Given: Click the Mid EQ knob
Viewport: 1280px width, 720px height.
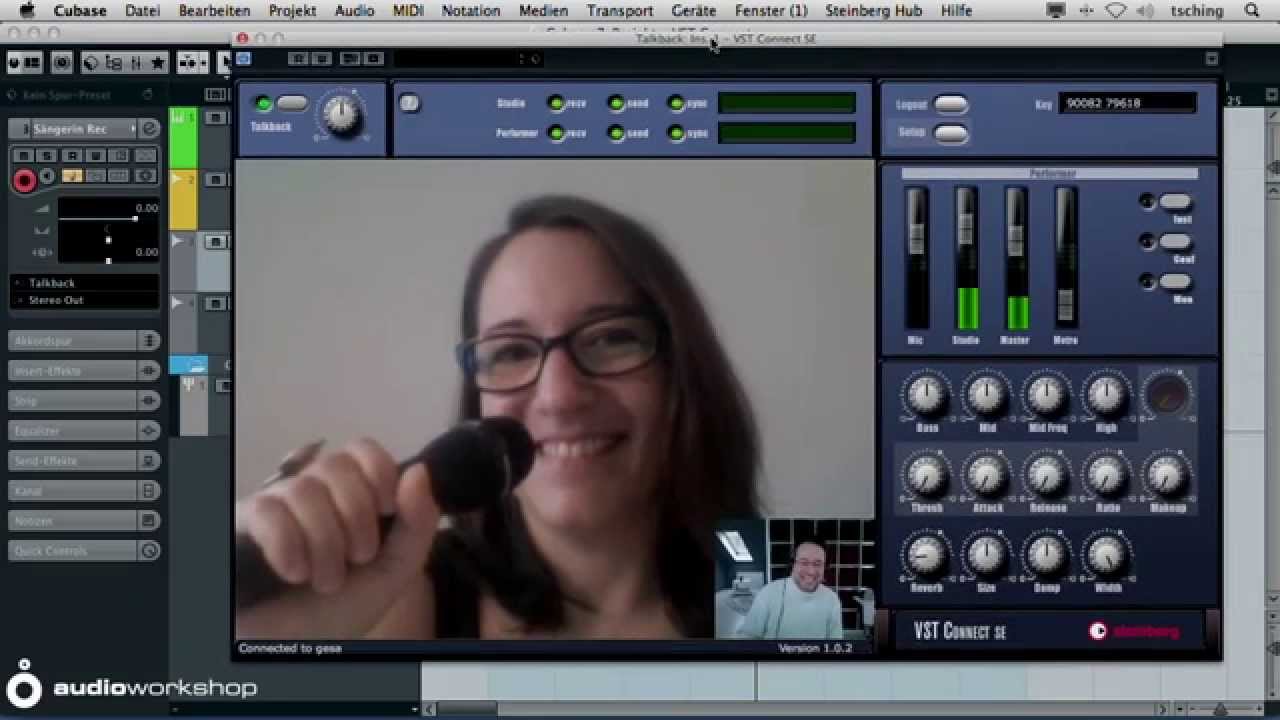Looking at the screenshot, I should (x=987, y=395).
